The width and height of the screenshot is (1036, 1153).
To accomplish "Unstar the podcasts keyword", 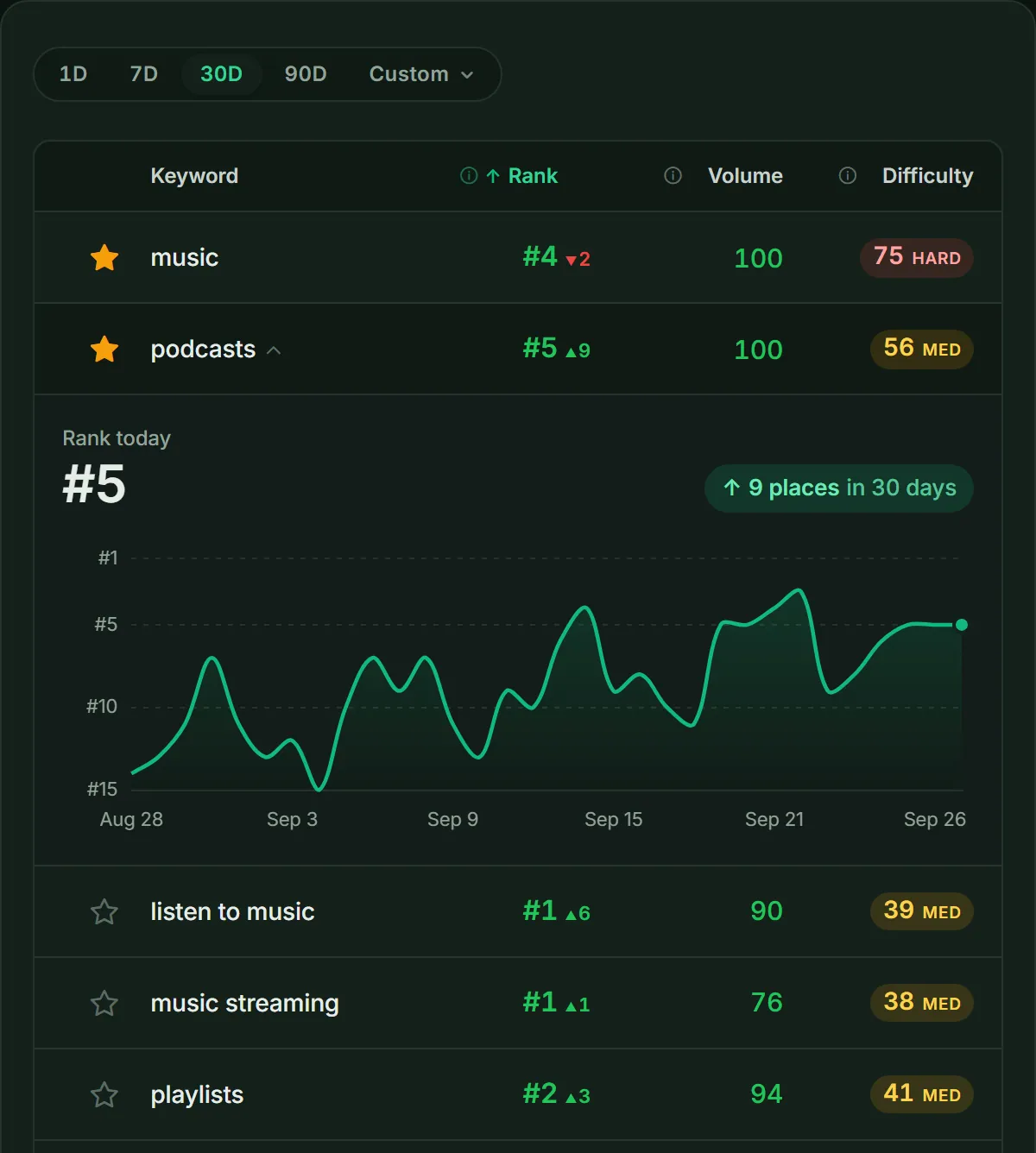I will click(104, 349).
